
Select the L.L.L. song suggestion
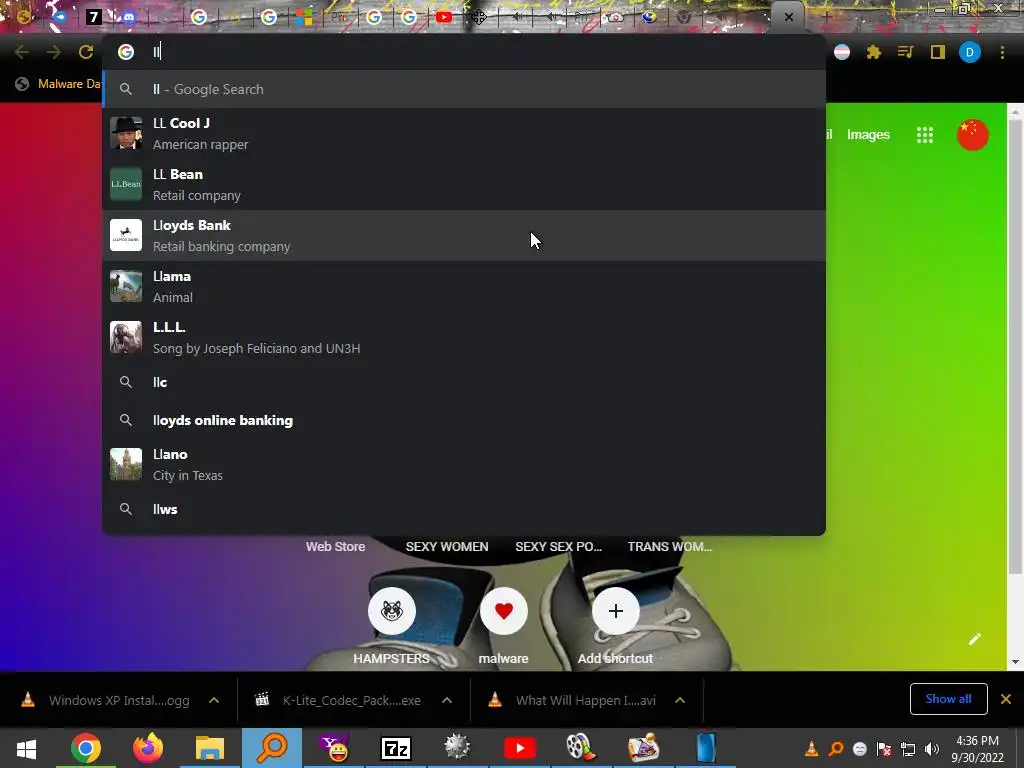pyautogui.click(x=464, y=337)
